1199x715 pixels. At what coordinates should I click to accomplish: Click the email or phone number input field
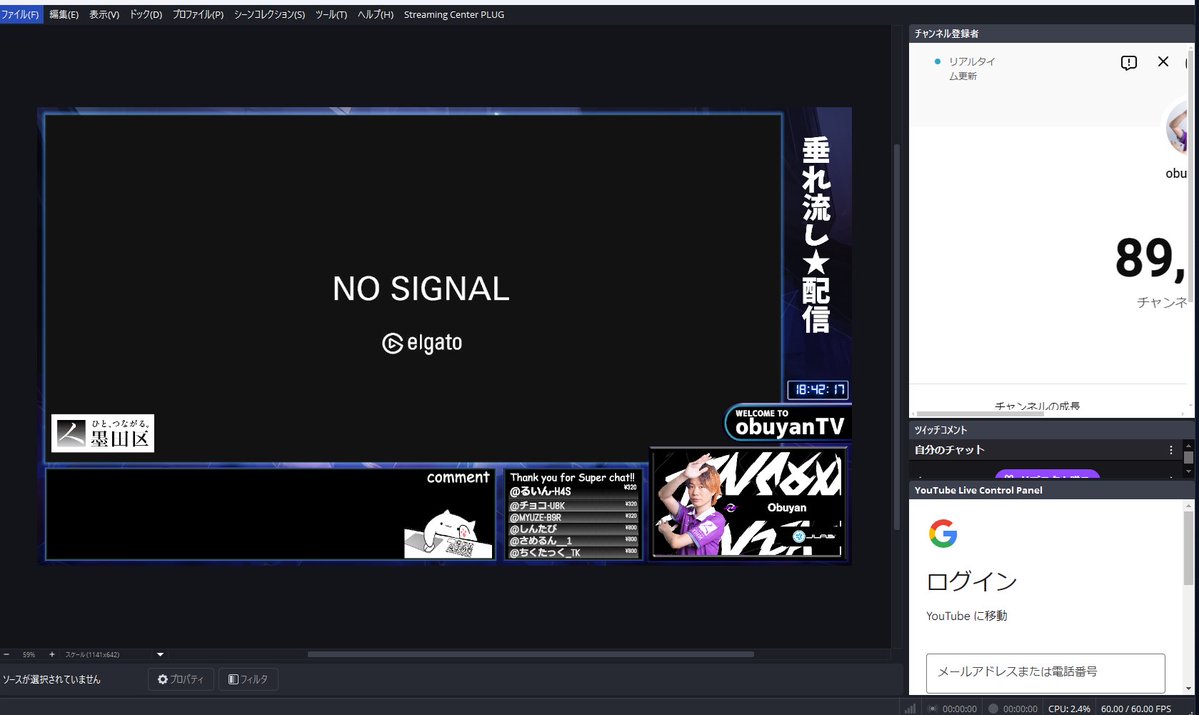(1045, 673)
